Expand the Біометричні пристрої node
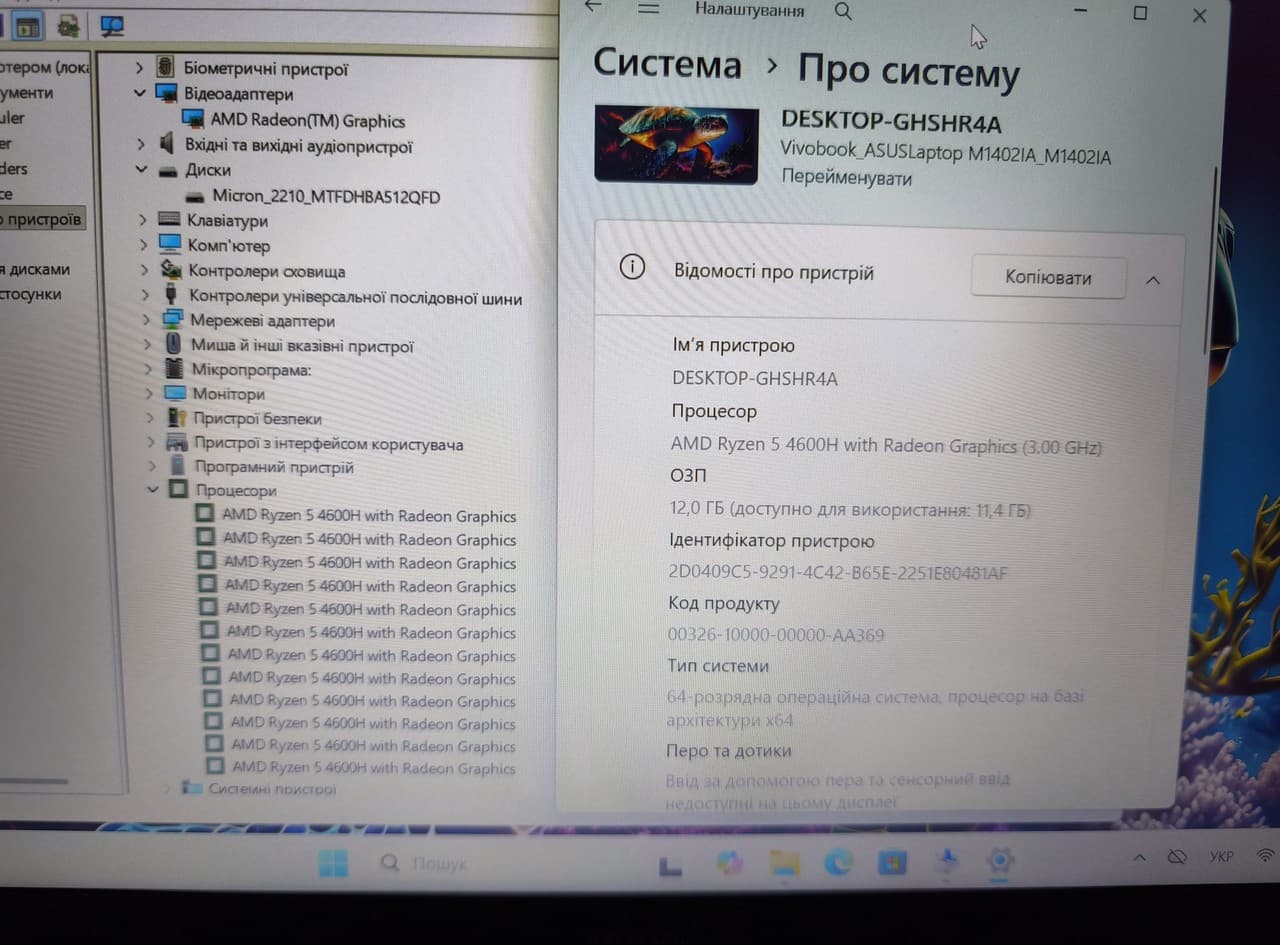The height and width of the screenshot is (945, 1280). [138, 68]
